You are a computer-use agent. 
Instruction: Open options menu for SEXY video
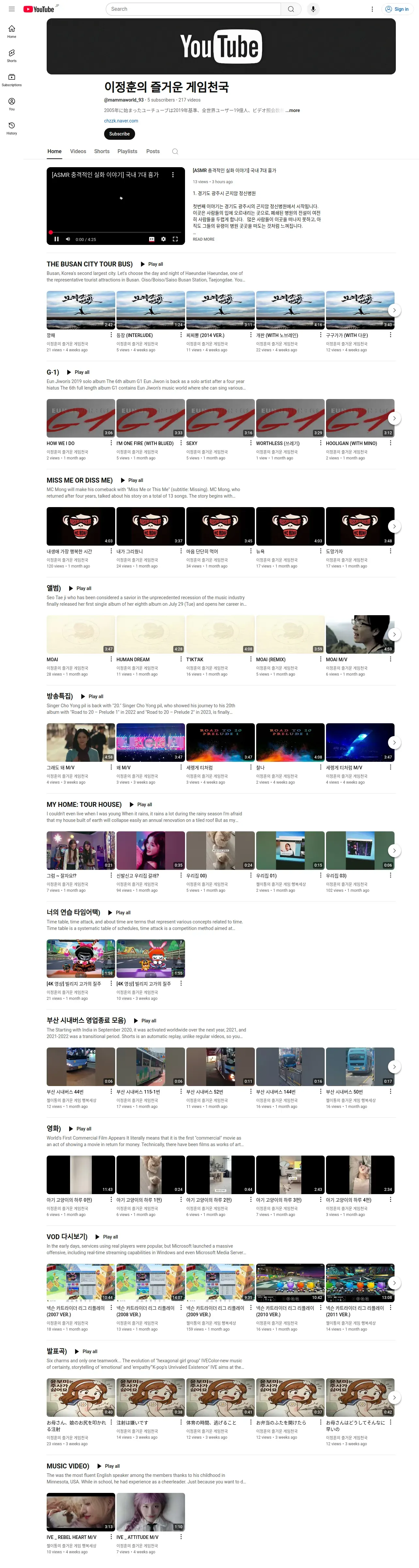point(251,443)
